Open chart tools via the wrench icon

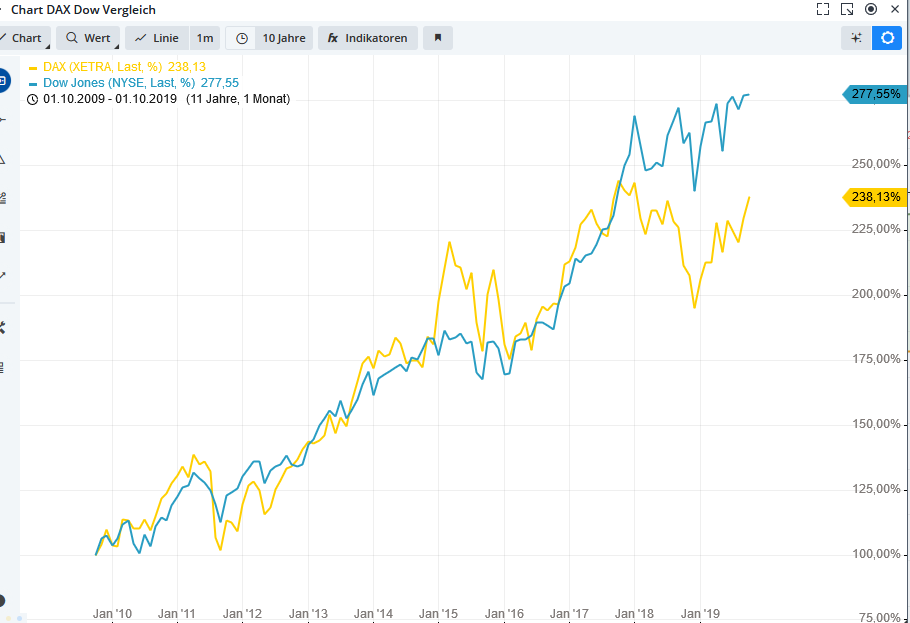click(x=8, y=325)
